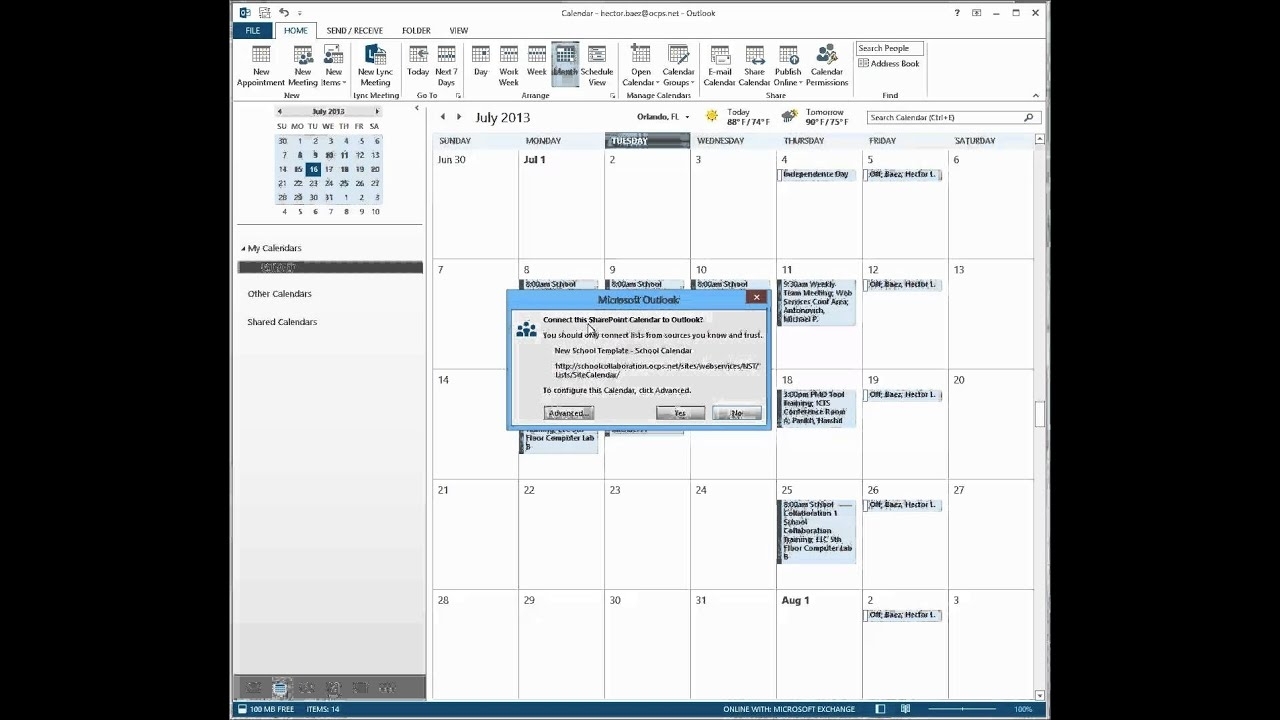Open the FOLDER ribbon tab
The image size is (1280, 720).
[x=416, y=31]
